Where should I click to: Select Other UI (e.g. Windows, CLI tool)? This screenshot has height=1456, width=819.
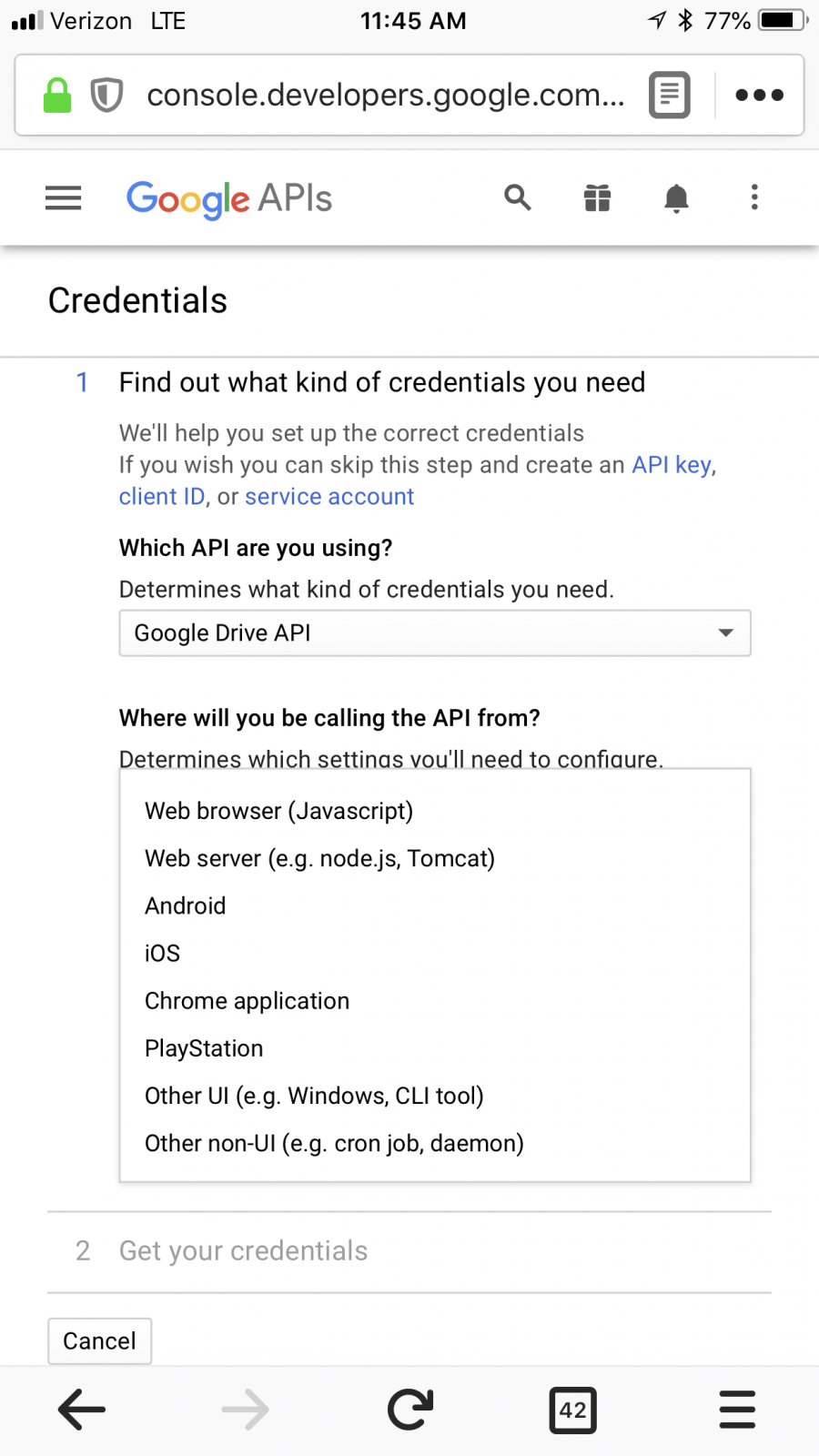click(x=314, y=1096)
